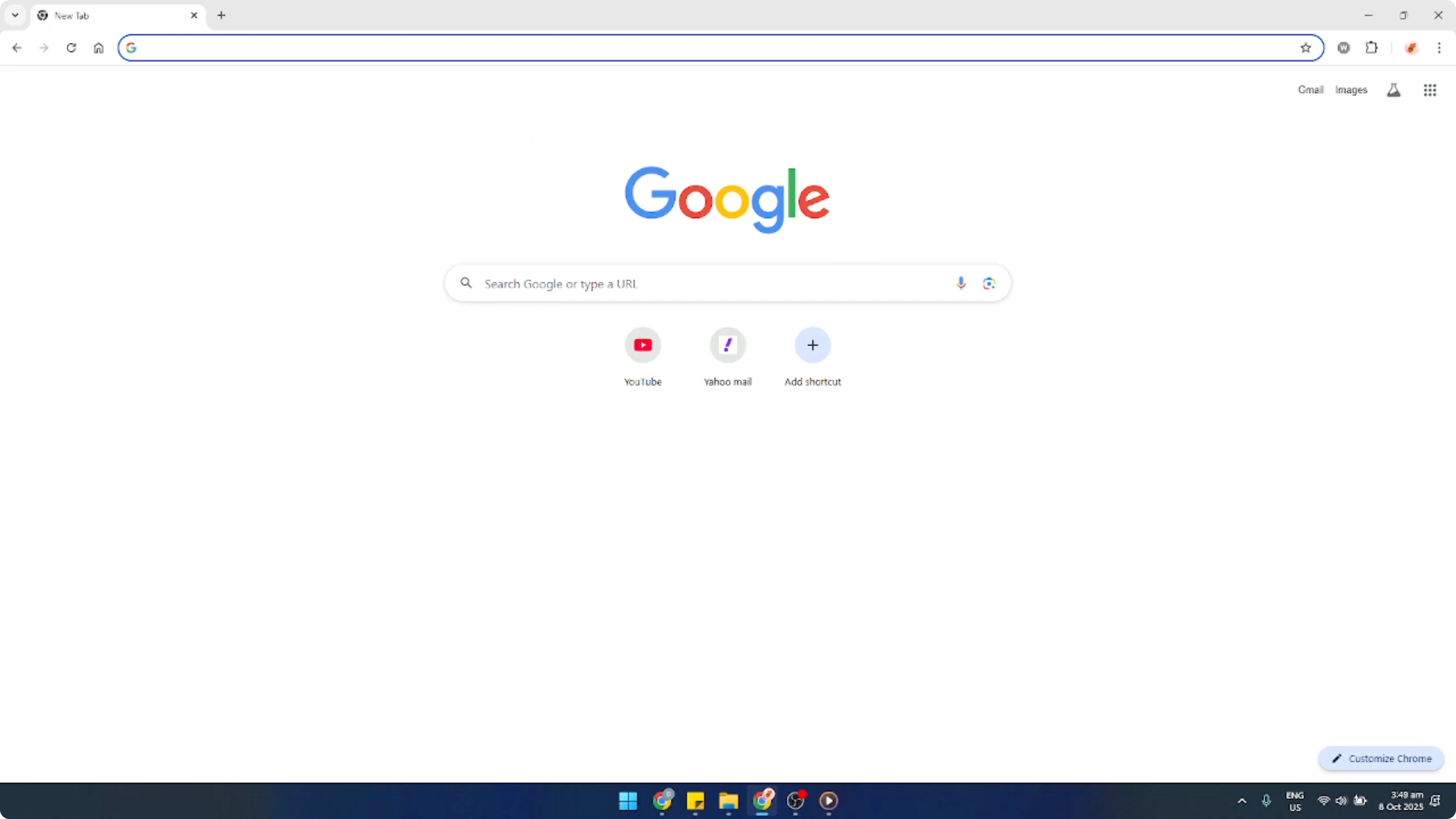Show hidden system tray icons
Screen dimensions: 1456x819
click(x=1242, y=801)
